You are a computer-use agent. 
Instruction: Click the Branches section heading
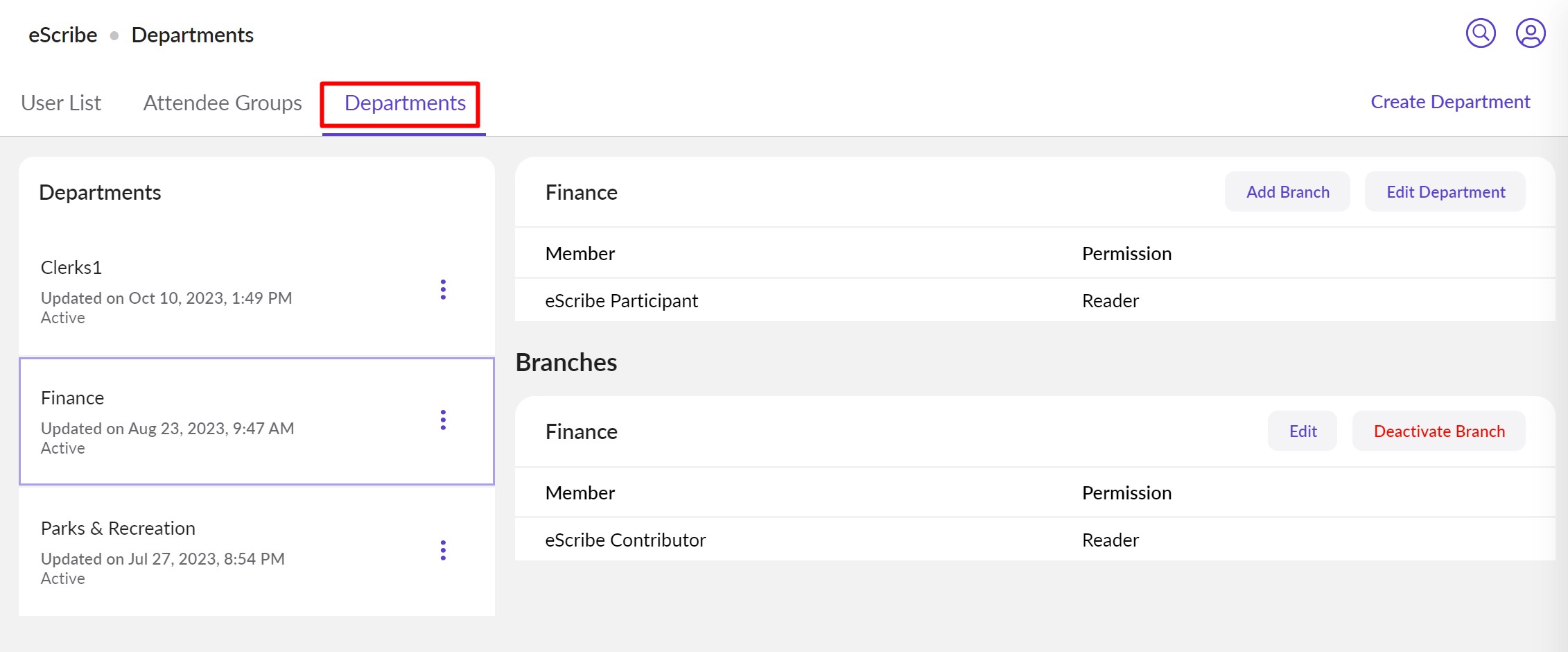click(566, 363)
